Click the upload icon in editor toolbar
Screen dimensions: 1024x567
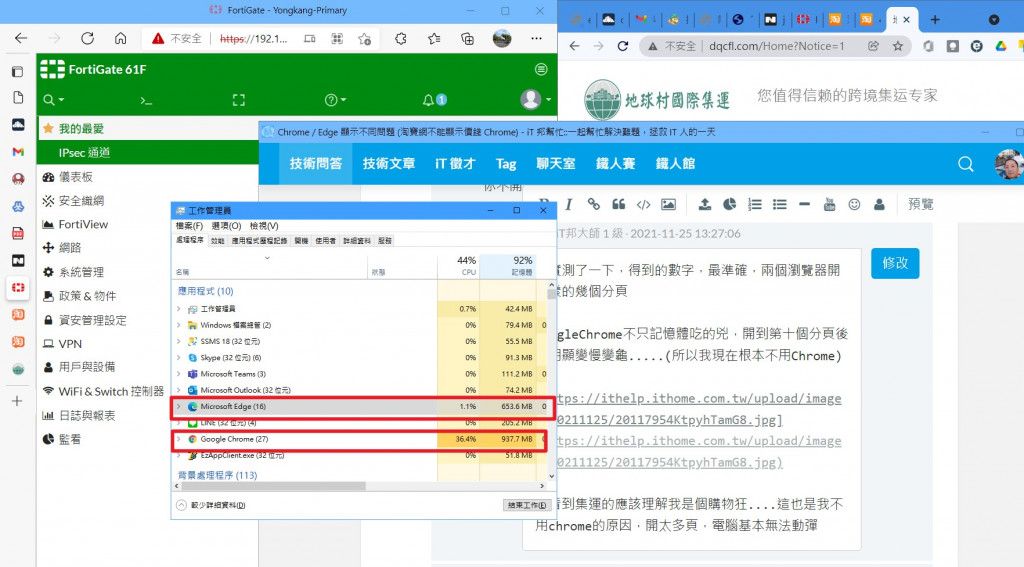(x=705, y=204)
